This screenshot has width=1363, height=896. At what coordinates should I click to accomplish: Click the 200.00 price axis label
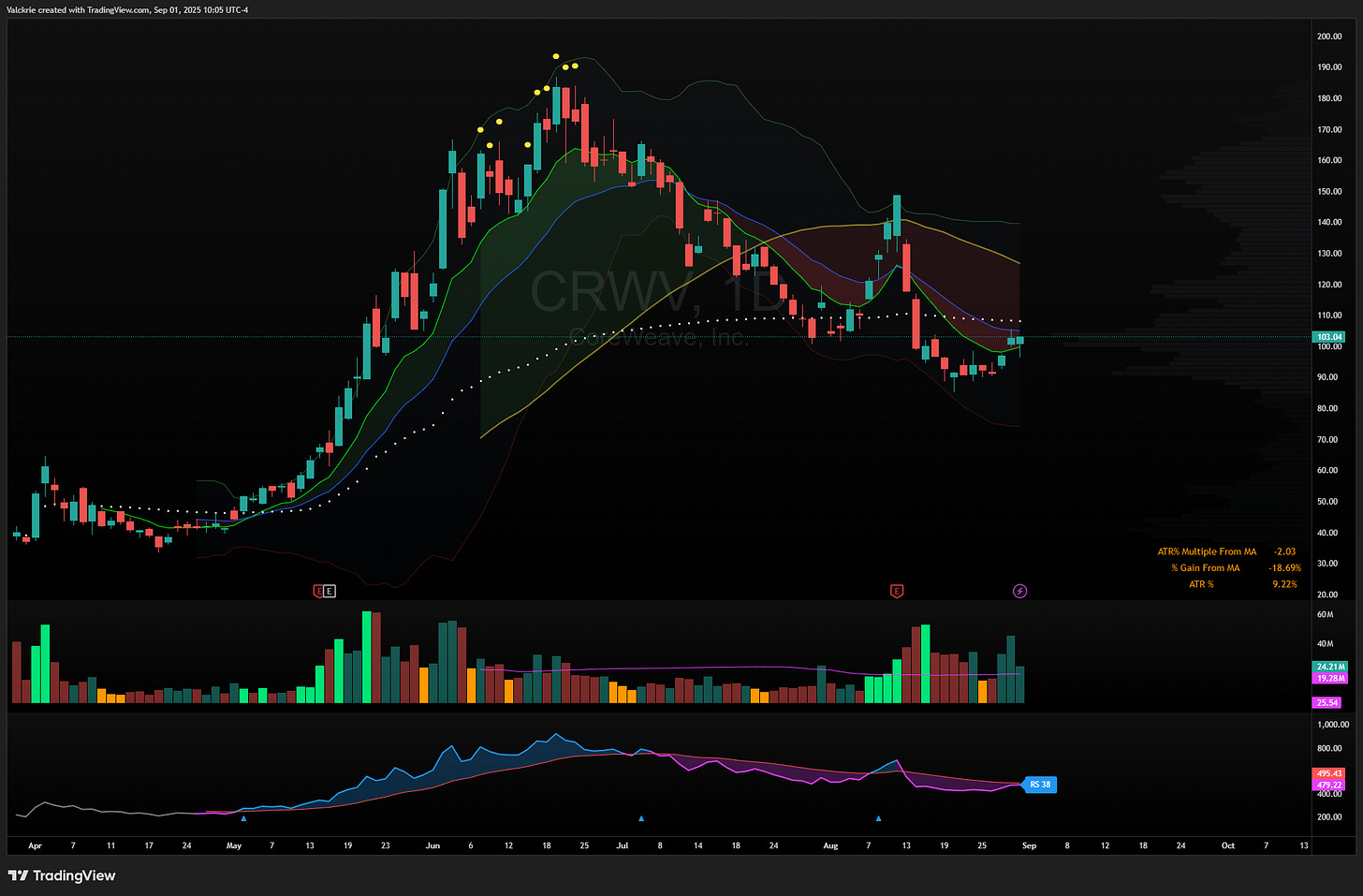[x=1329, y=37]
